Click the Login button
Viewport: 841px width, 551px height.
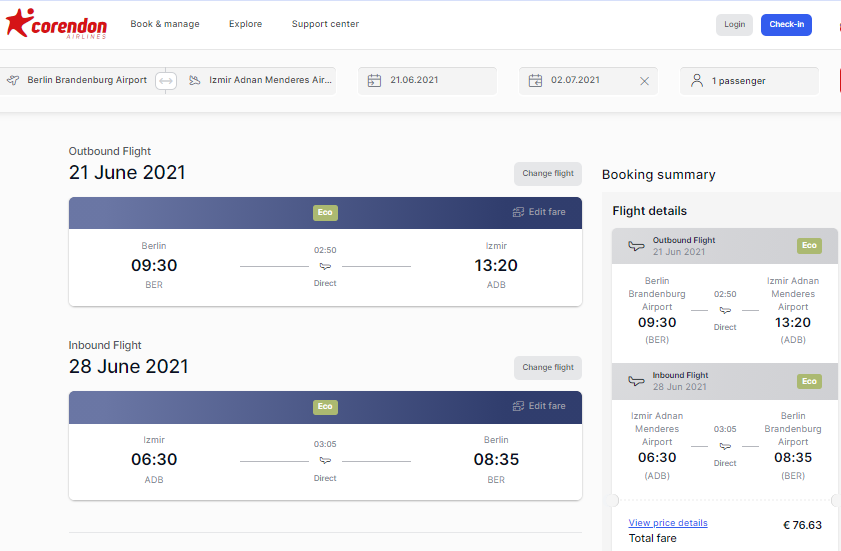click(x=734, y=25)
